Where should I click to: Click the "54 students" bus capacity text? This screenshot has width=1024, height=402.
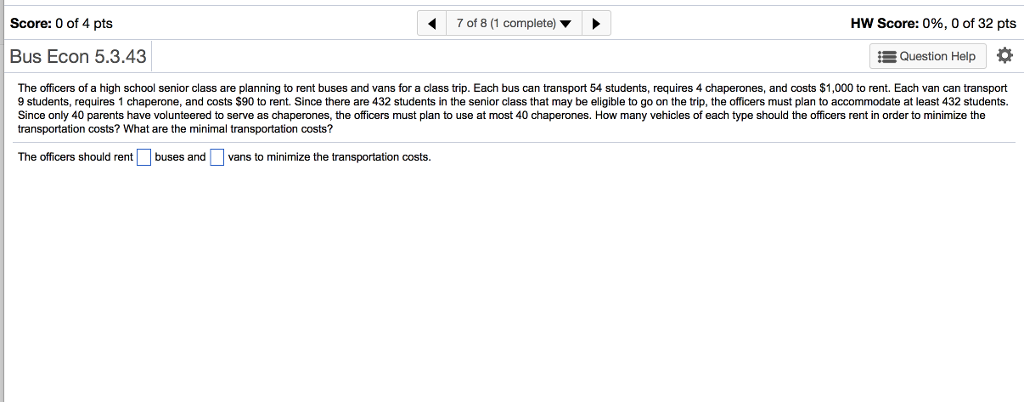pyautogui.click(x=618, y=88)
